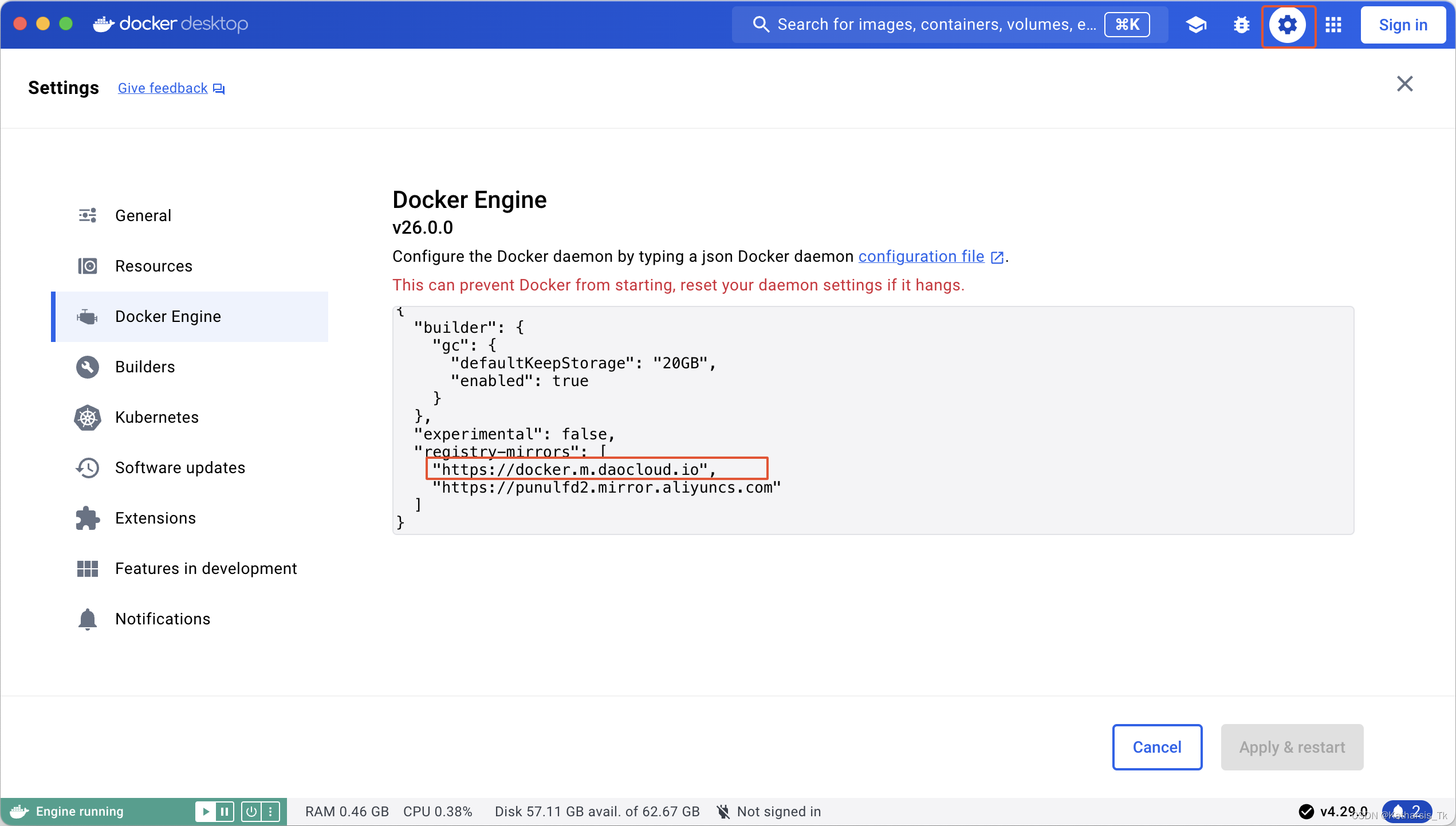Open the engine three-dot more menu
Screen dimensions: 1456x826
(x=270, y=811)
